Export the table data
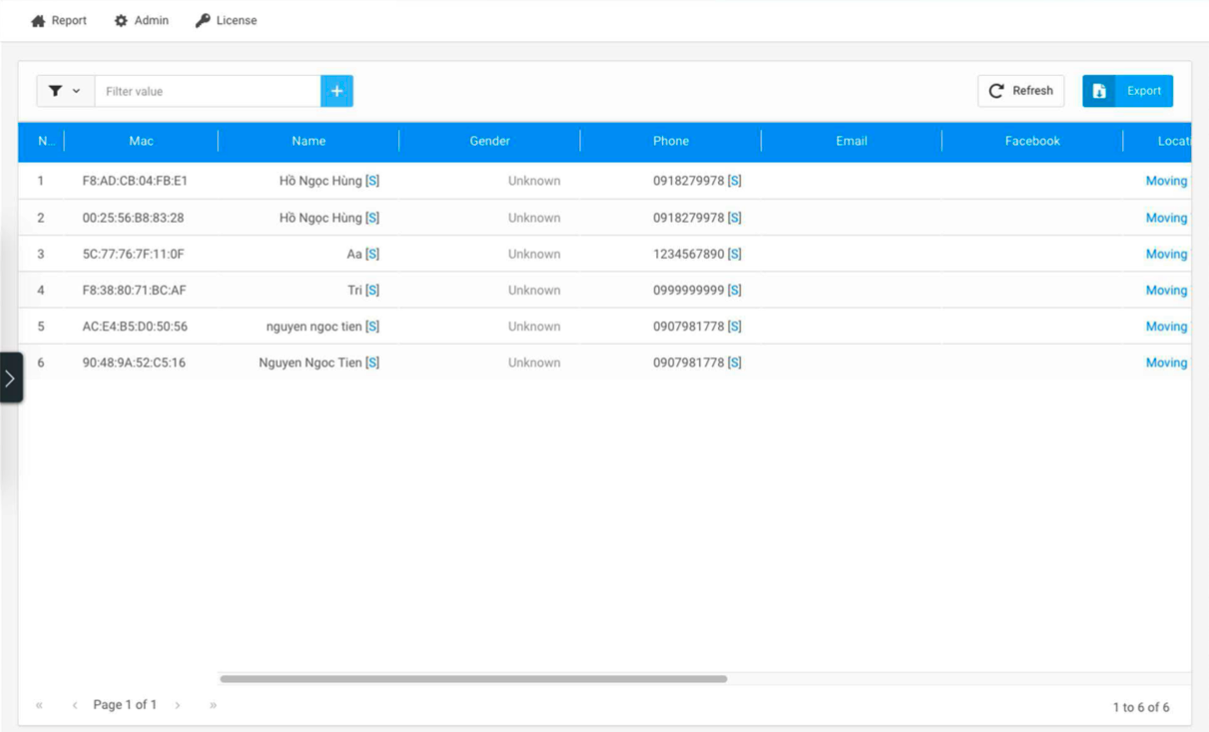This screenshot has height=732, width=1209. (x=1127, y=91)
